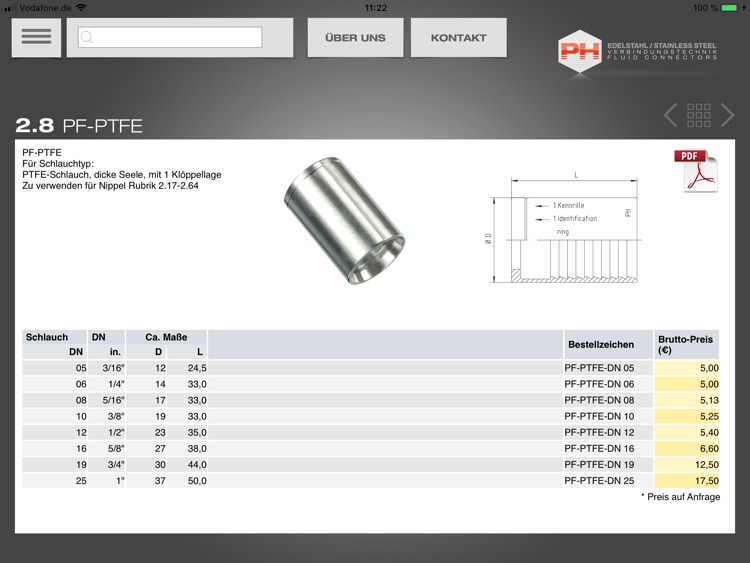Click the price 5,40

[709, 432]
